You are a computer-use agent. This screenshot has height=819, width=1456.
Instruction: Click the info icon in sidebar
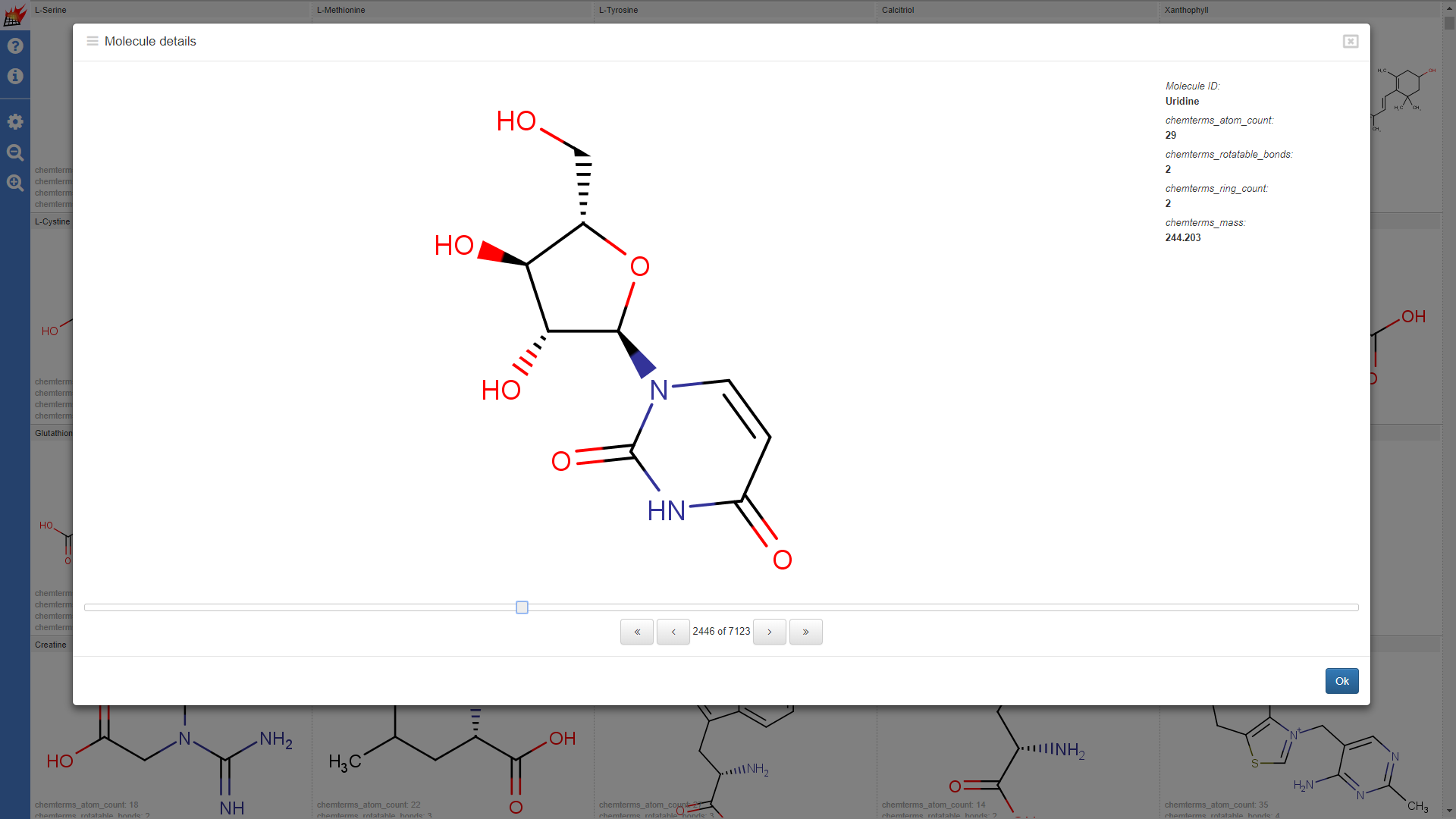(x=15, y=77)
